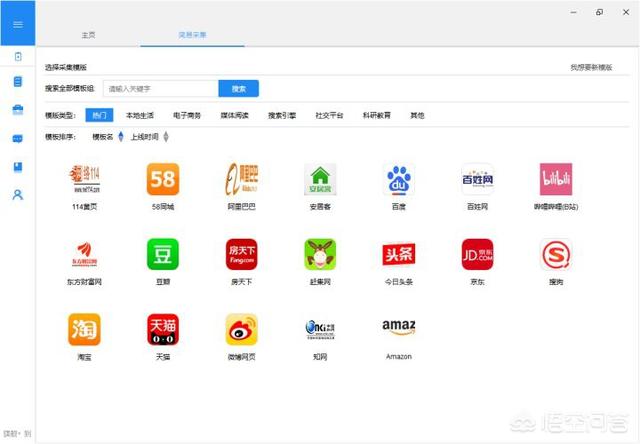Select the 天猫 template icon
The width and height of the screenshot is (640, 444).
click(163, 329)
